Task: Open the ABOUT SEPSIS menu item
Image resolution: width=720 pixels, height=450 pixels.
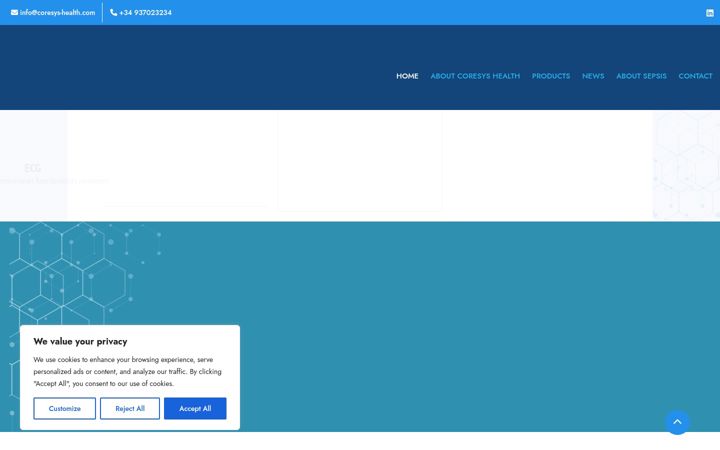Action: pos(641,76)
